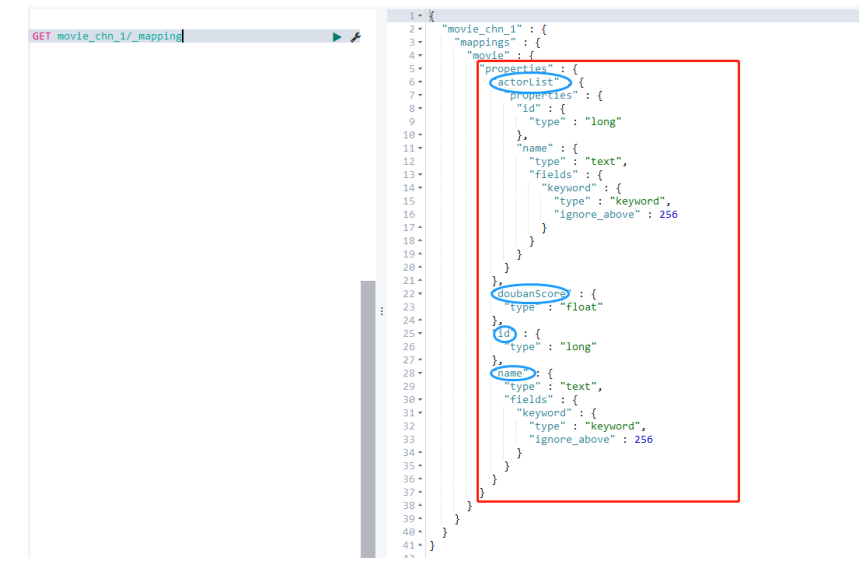This screenshot has height=572, width=863.
Task: Run the GET movie_chn_1/_mapping request
Action: 337,37
